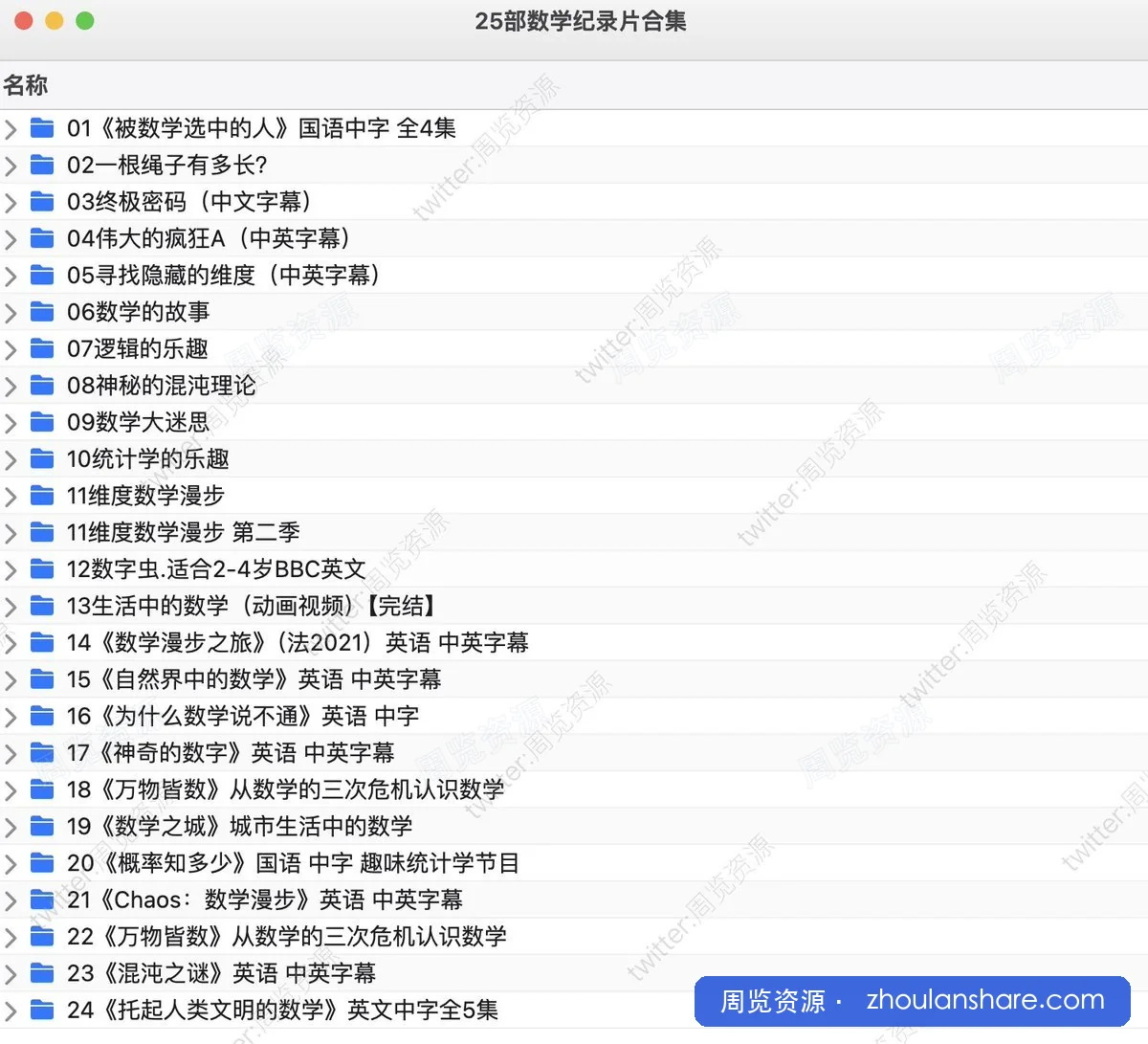
Task: Select row name 17《神奇的数字》英语 中英字幕
Action: coord(231,752)
